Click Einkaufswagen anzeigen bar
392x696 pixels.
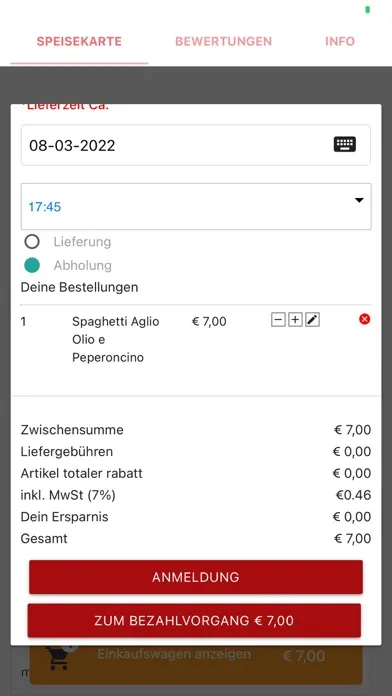pos(196,659)
